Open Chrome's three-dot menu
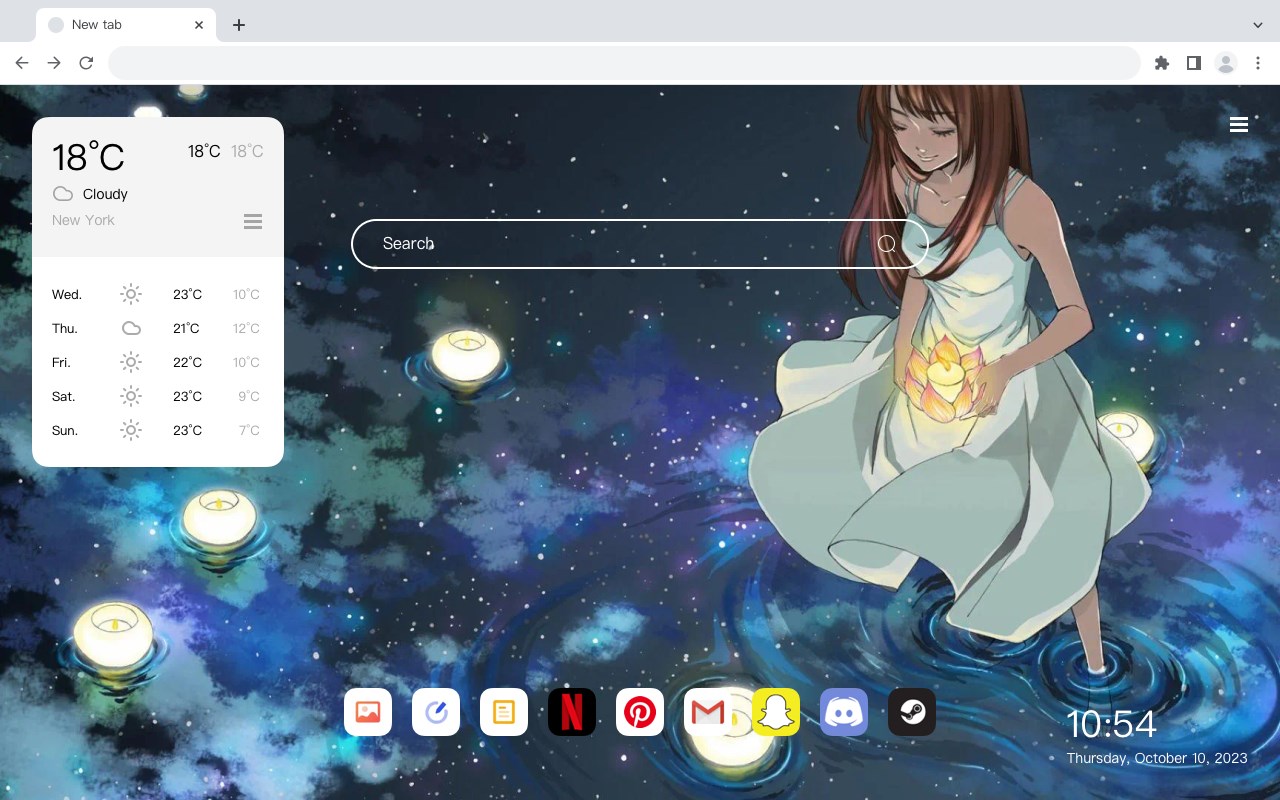Screen dimensions: 1280x800 click(1258, 63)
